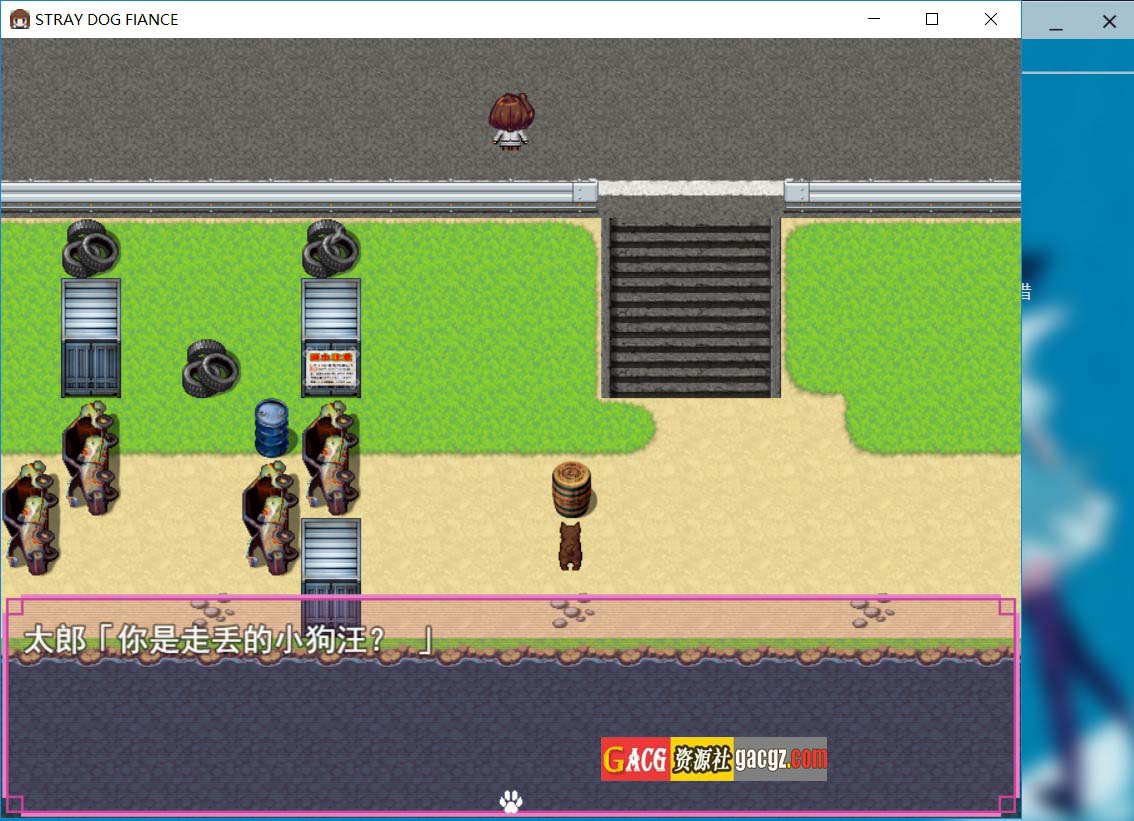Screen dimensions: 1134x821
Task: Close the STRAY DOG FIANCE game window
Action: tap(990, 19)
